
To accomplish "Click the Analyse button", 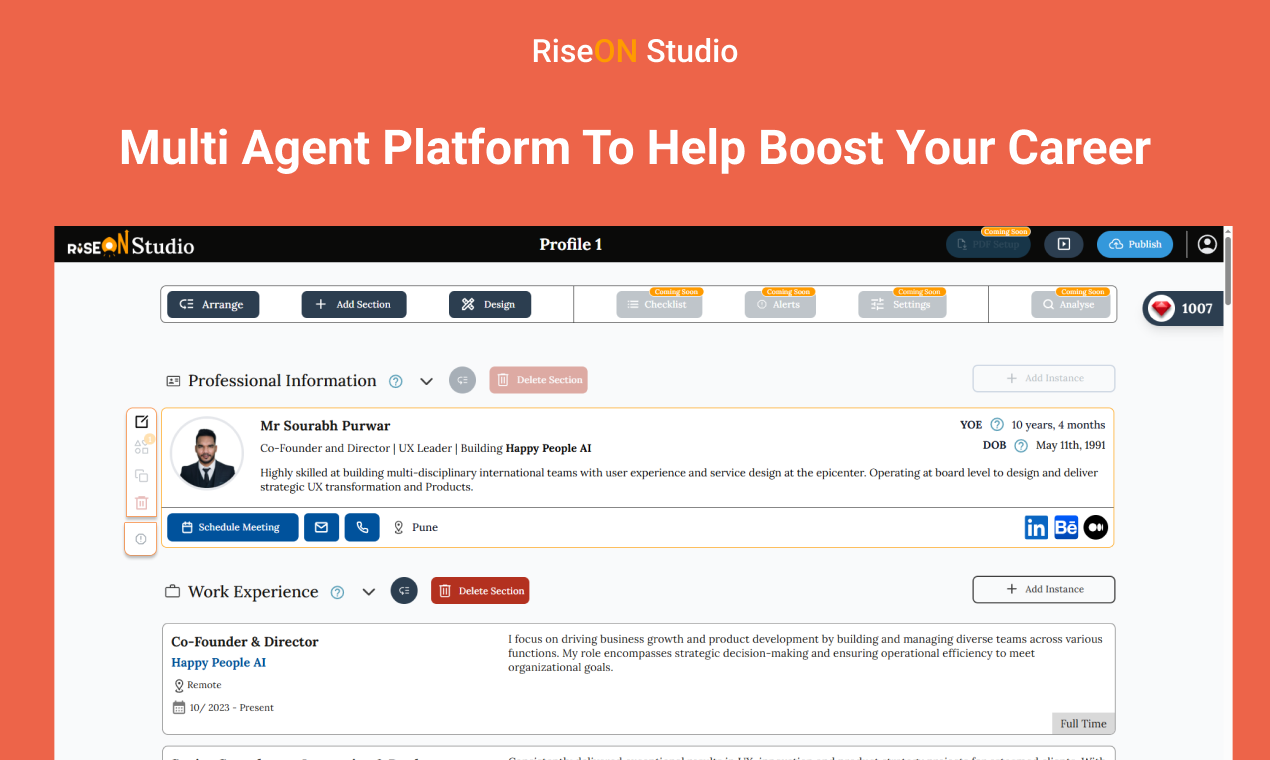I will point(1070,304).
